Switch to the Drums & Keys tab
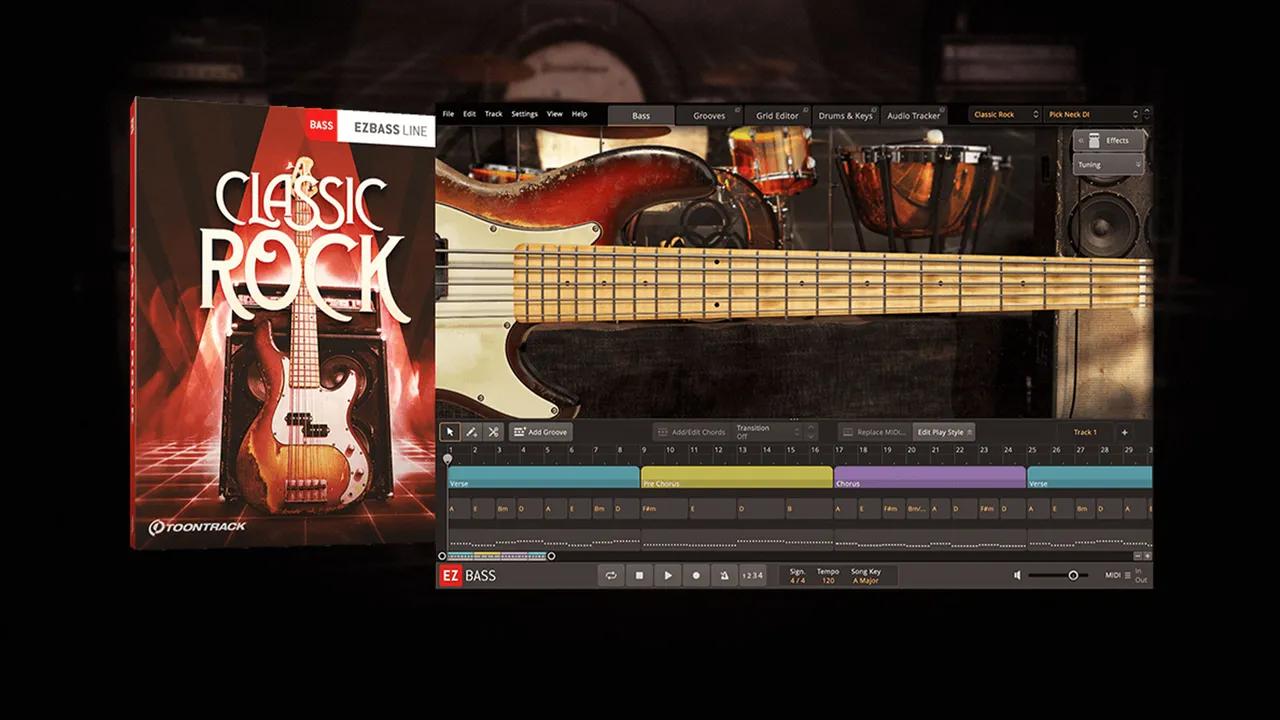This screenshot has height=720, width=1280. click(x=846, y=115)
